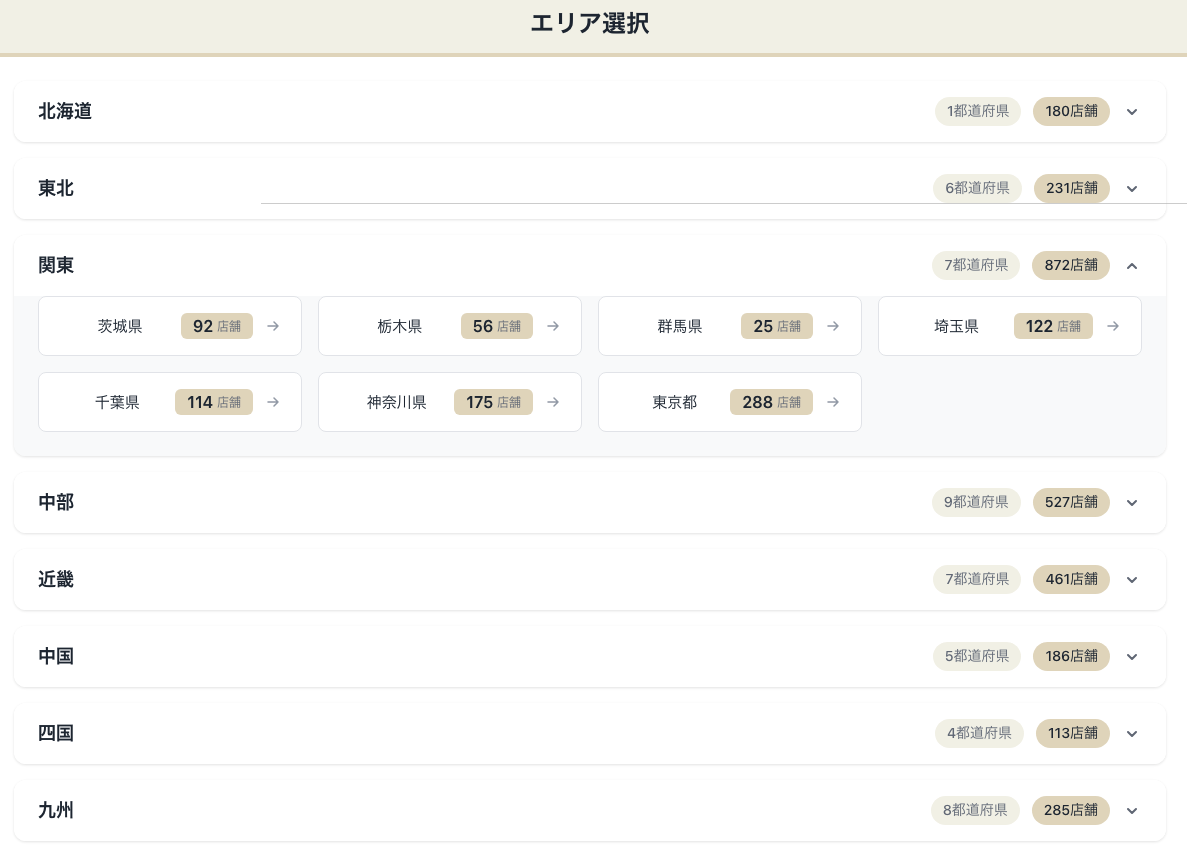This screenshot has width=1187, height=854.
Task: Expand the 中部 region chevron
Action: tap(1132, 503)
